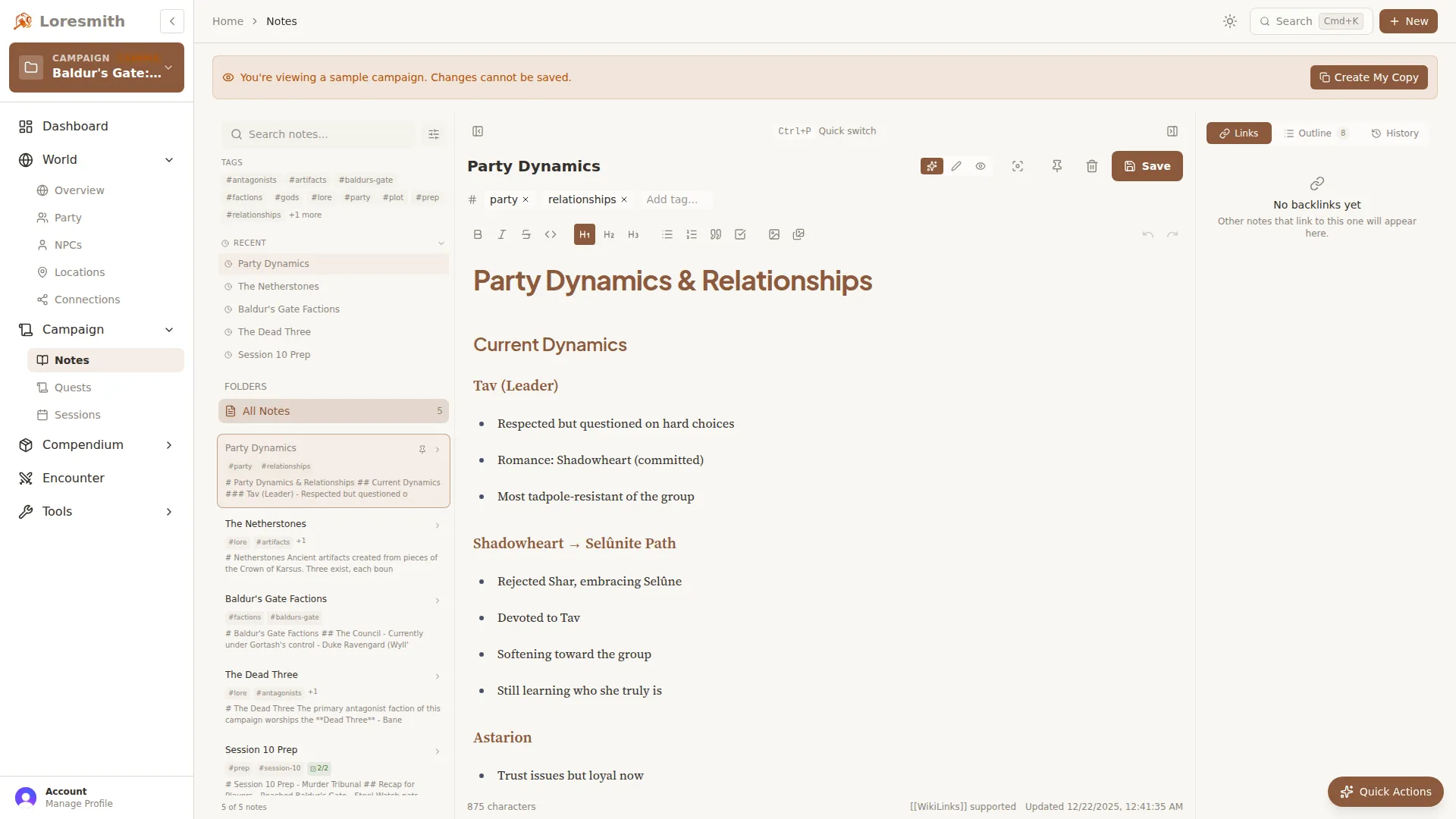
Task: Open the History tab
Action: pyautogui.click(x=1395, y=133)
